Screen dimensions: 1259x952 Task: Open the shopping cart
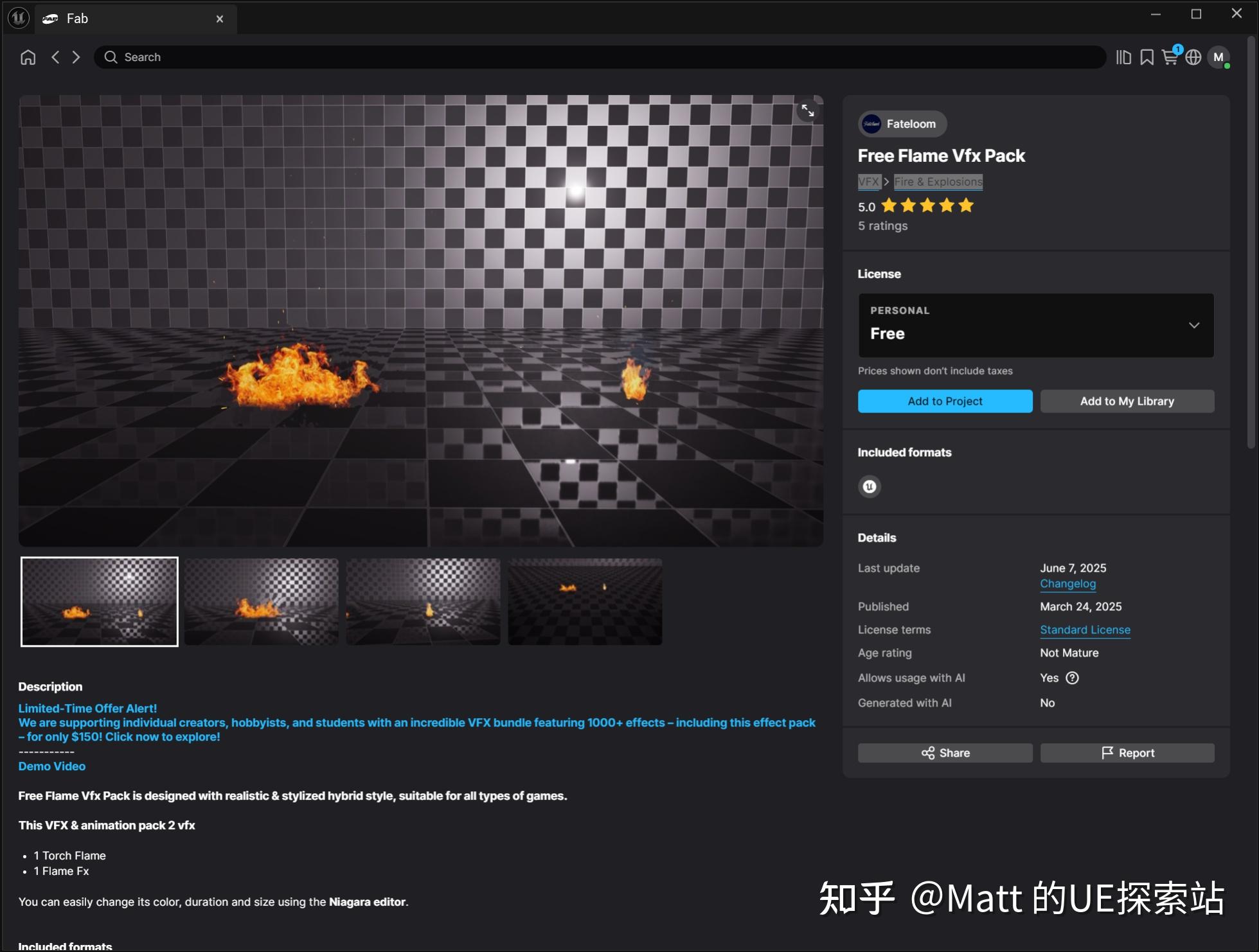(1170, 57)
